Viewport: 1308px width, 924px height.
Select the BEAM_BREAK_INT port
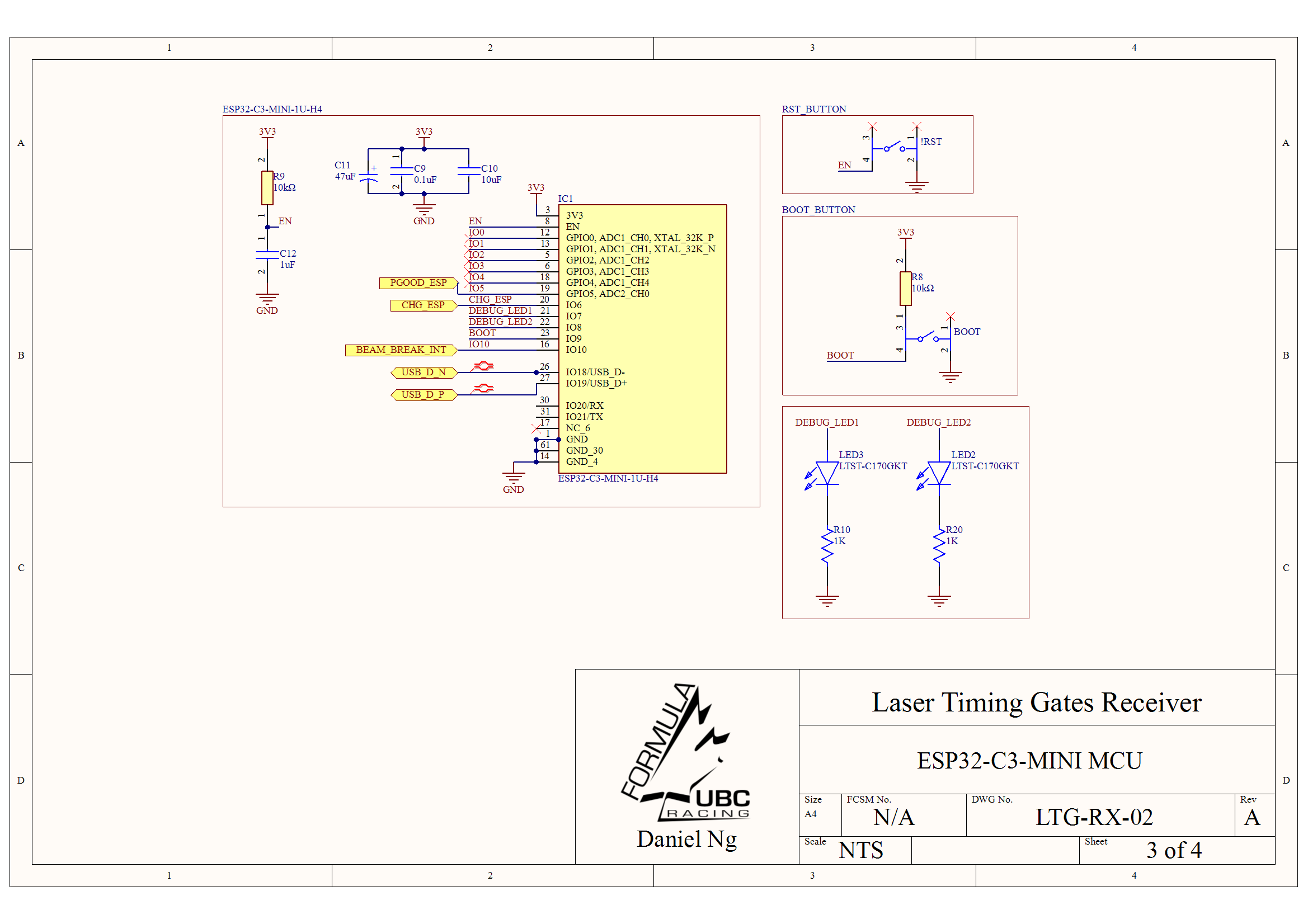(402, 350)
